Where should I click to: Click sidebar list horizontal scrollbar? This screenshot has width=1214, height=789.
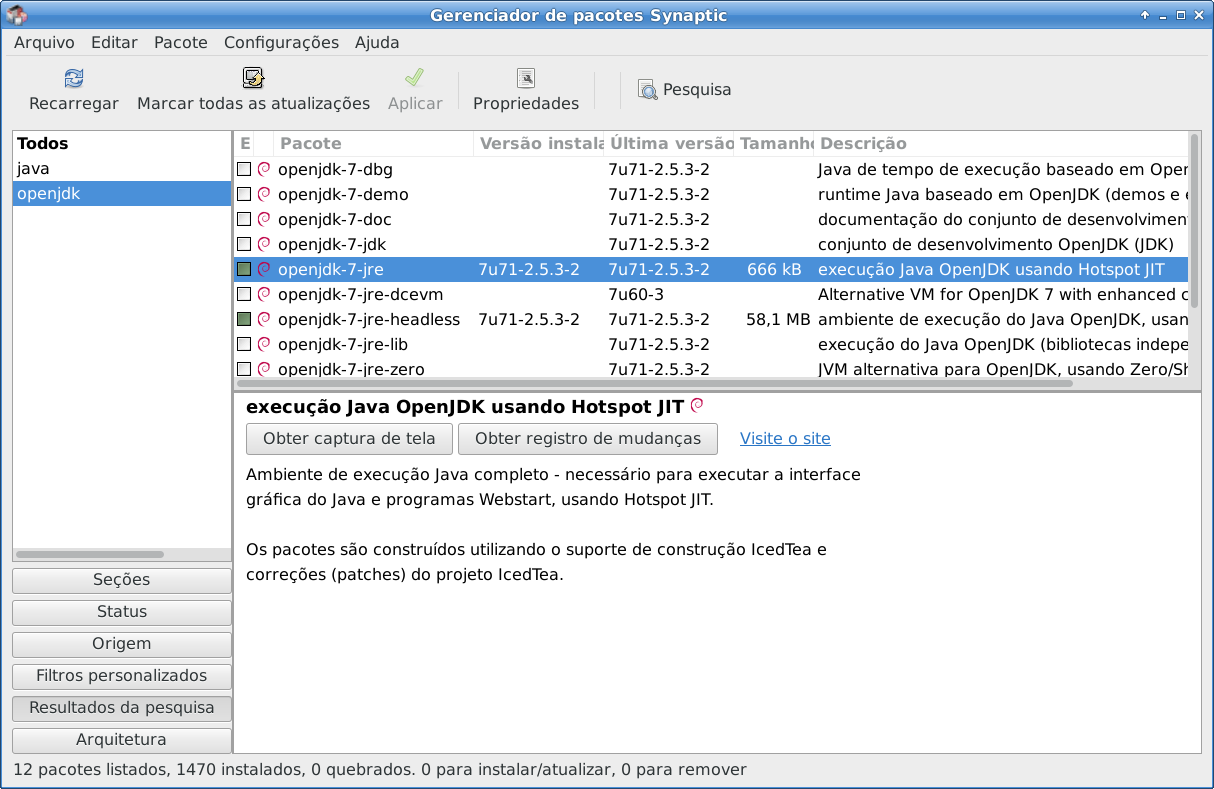(x=90, y=554)
